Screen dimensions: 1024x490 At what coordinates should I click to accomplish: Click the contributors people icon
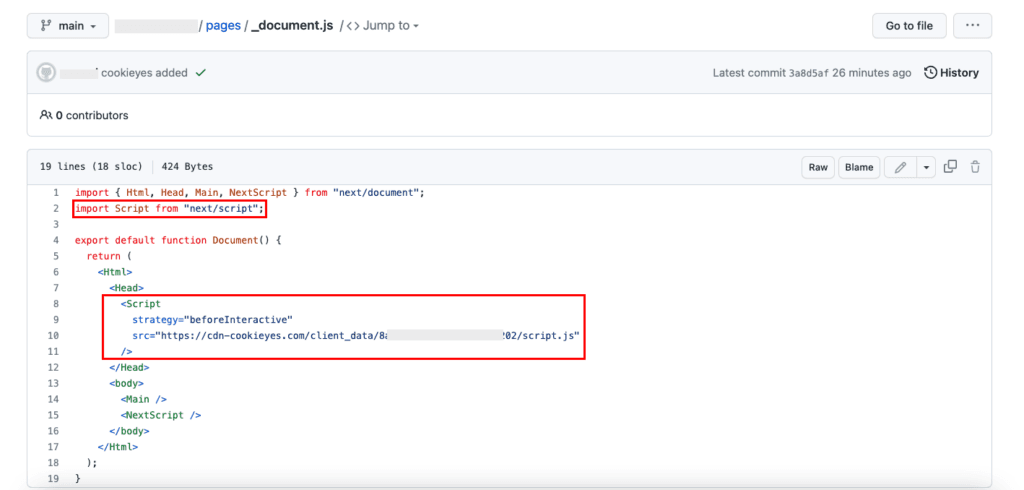point(46,115)
